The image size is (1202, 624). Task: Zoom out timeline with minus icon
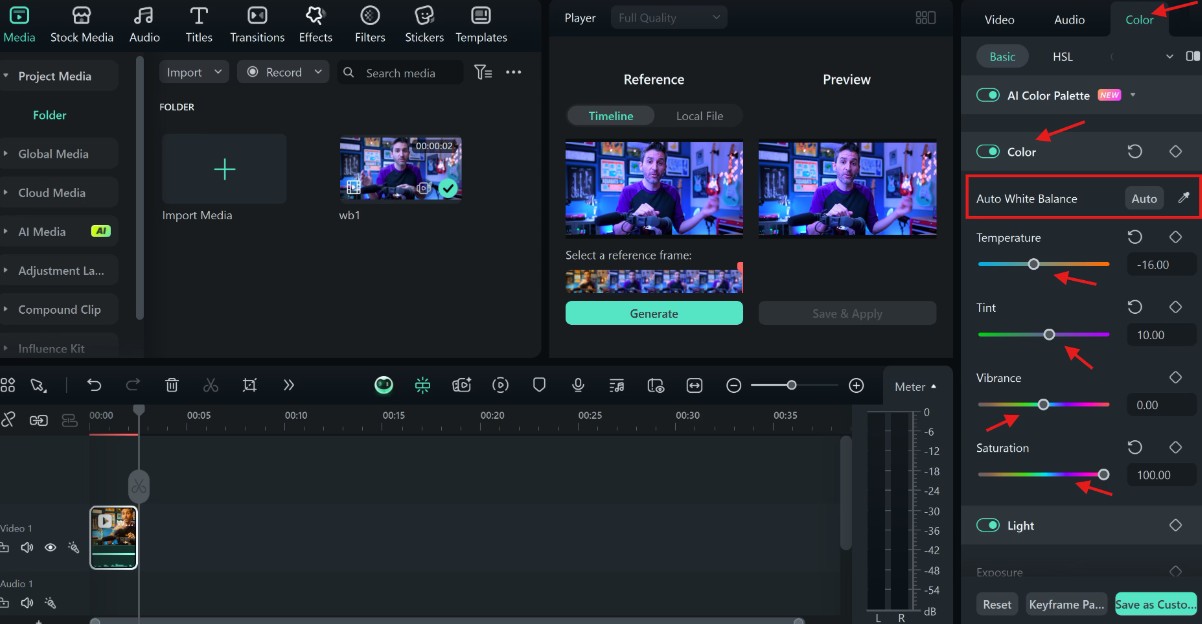(734, 385)
